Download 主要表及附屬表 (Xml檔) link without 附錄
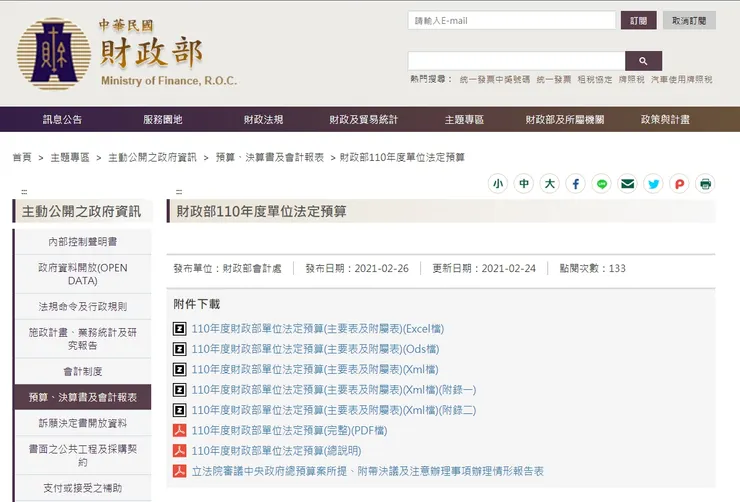 coord(315,369)
